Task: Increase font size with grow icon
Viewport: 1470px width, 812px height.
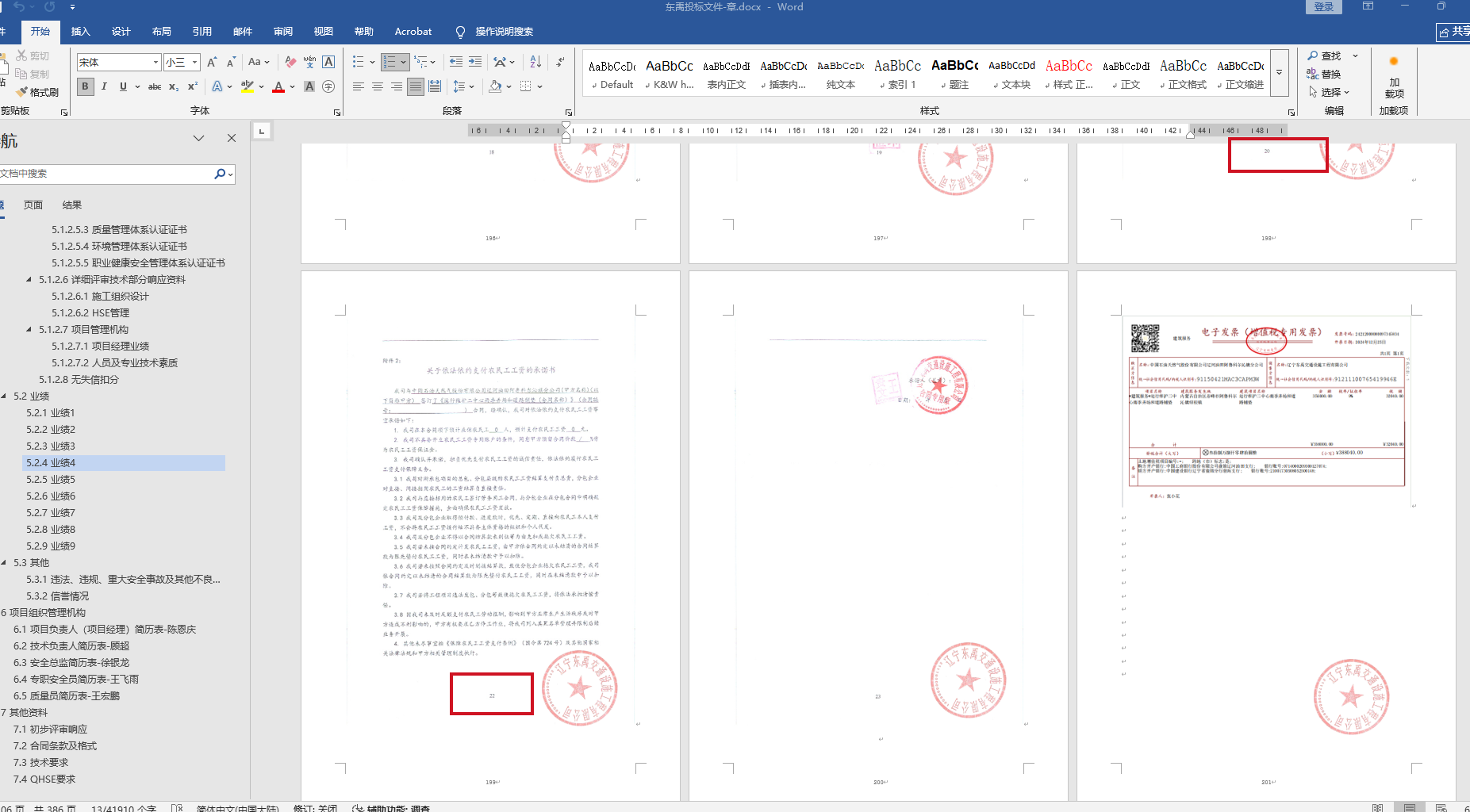Action: 212,62
